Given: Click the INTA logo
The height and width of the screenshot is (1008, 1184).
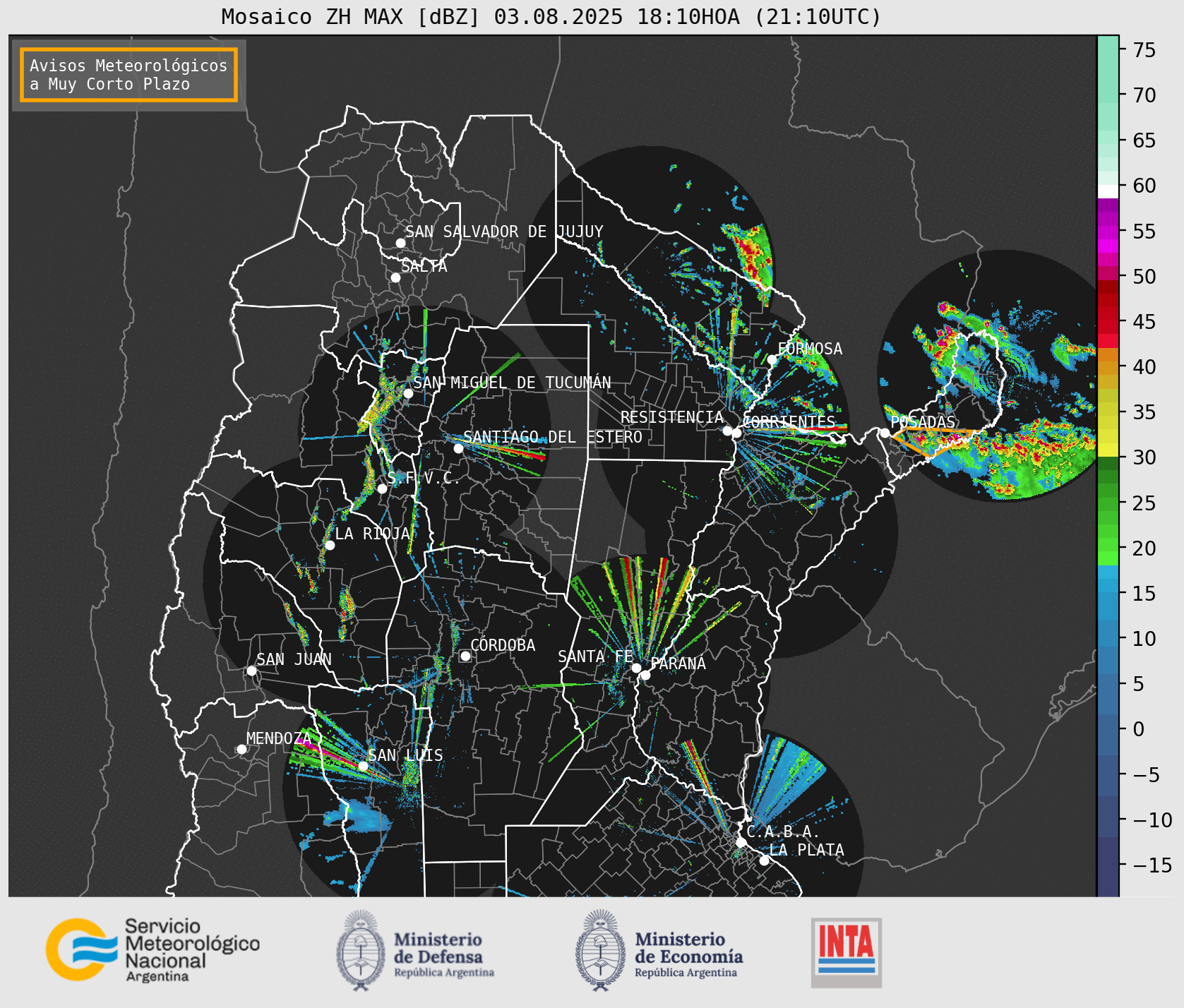Looking at the screenshot, I should pos(846,952).
